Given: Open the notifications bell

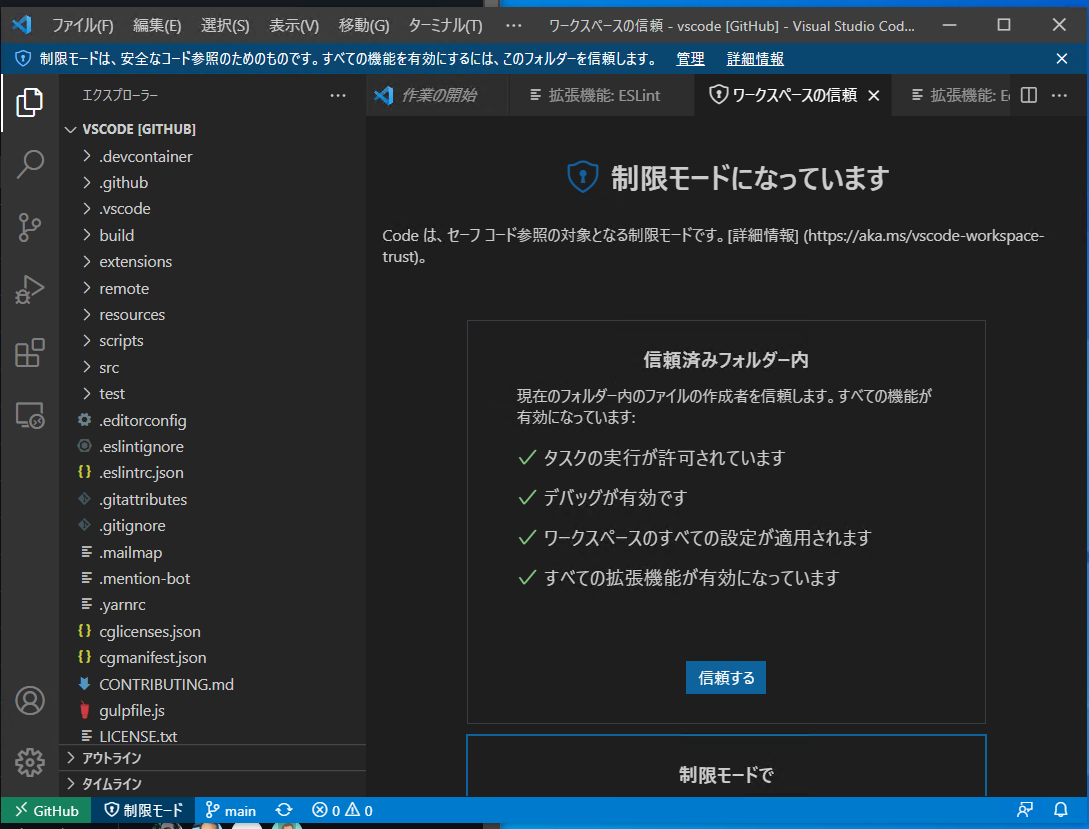Looking at the screenshot, I should [1061, 810].
